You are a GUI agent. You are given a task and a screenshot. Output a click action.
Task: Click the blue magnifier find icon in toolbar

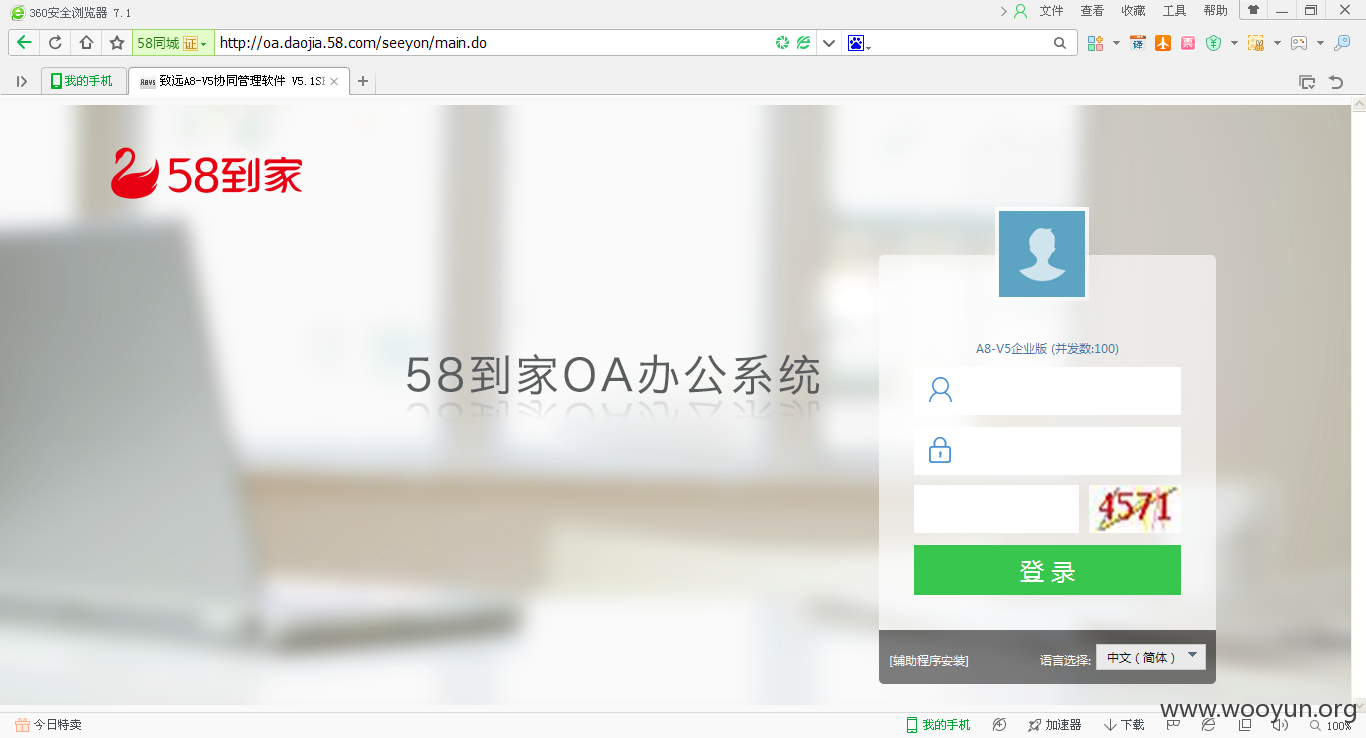pyautogui.click(x=1342, y=43)
